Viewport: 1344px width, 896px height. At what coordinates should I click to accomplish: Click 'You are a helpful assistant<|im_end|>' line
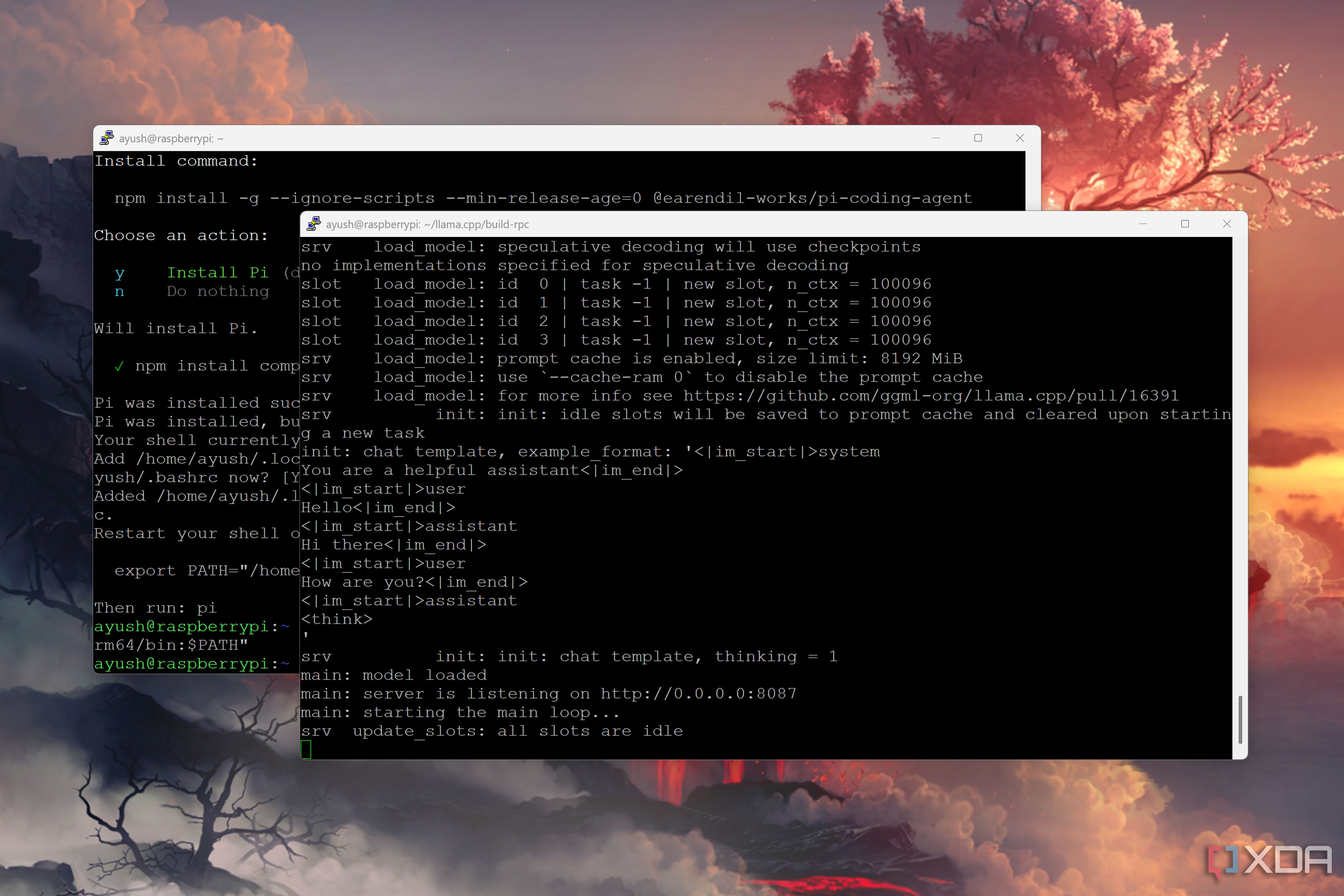click(492, 470)
